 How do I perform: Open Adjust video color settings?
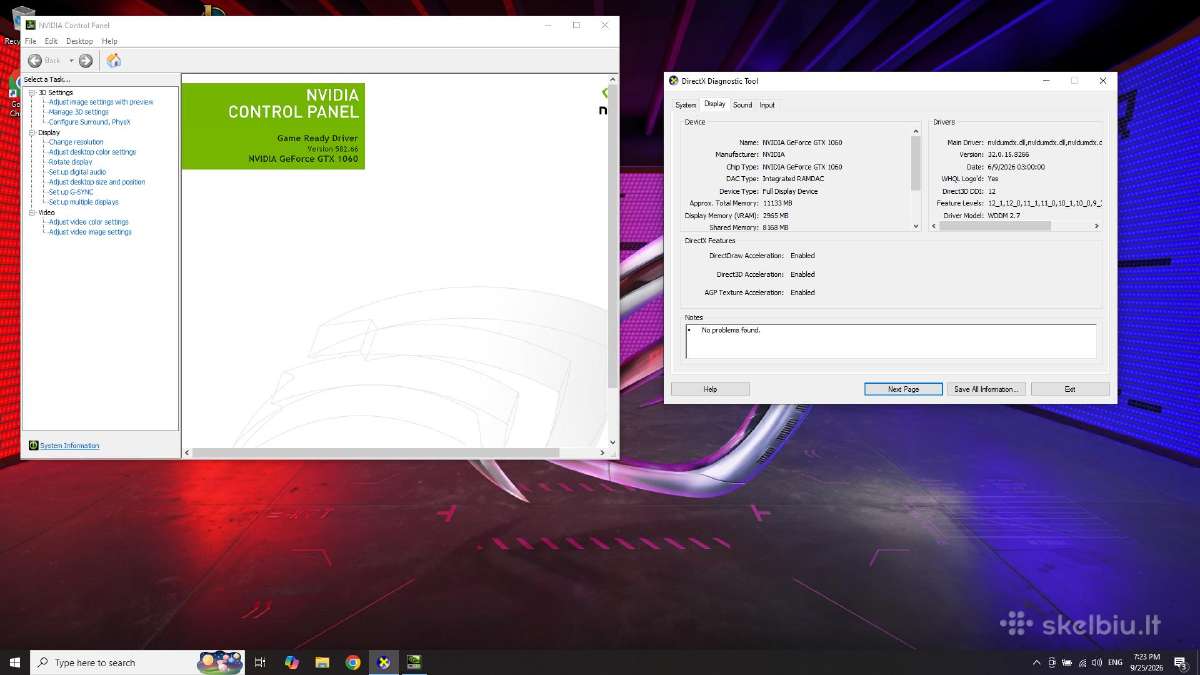pos(89,222)
